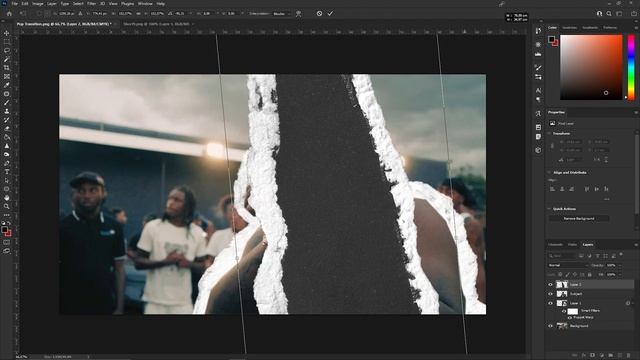Hide the Subject layer eye icon
This screenshot has height=360, width=640.
(x=550, y=294)
